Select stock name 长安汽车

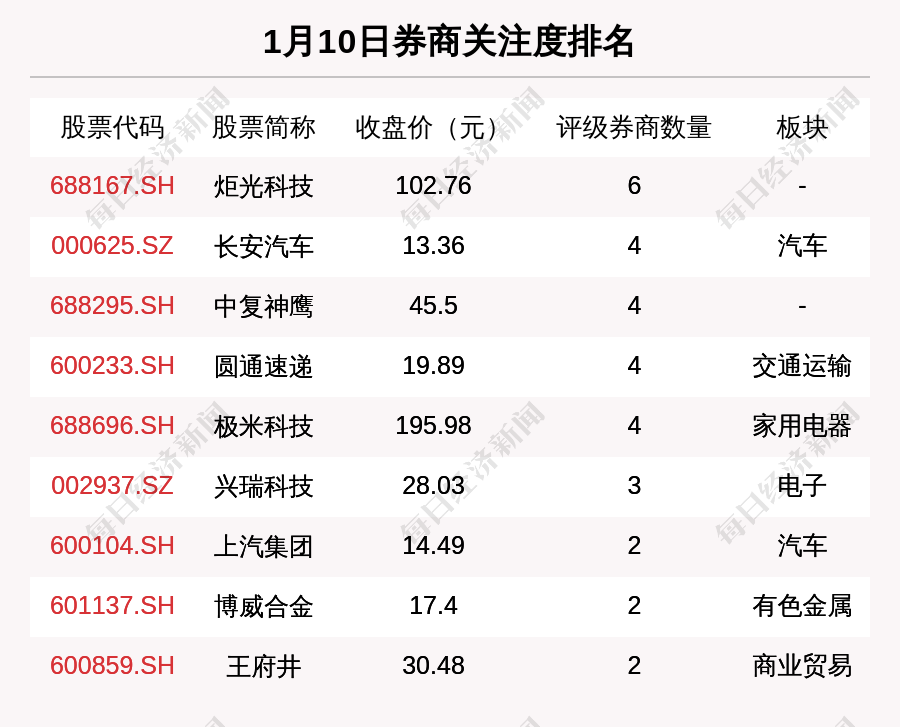point(263,247)
